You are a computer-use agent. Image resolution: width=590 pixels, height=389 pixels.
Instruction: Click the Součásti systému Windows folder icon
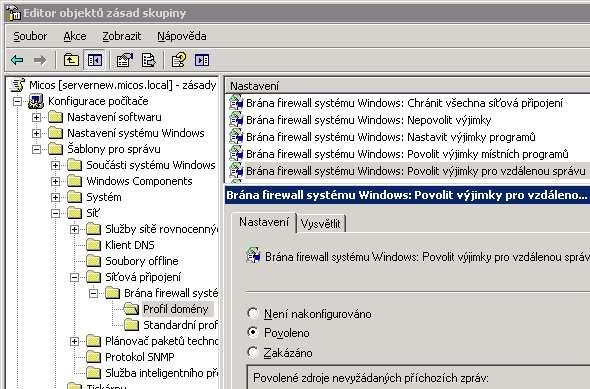(x=75, y=165)
